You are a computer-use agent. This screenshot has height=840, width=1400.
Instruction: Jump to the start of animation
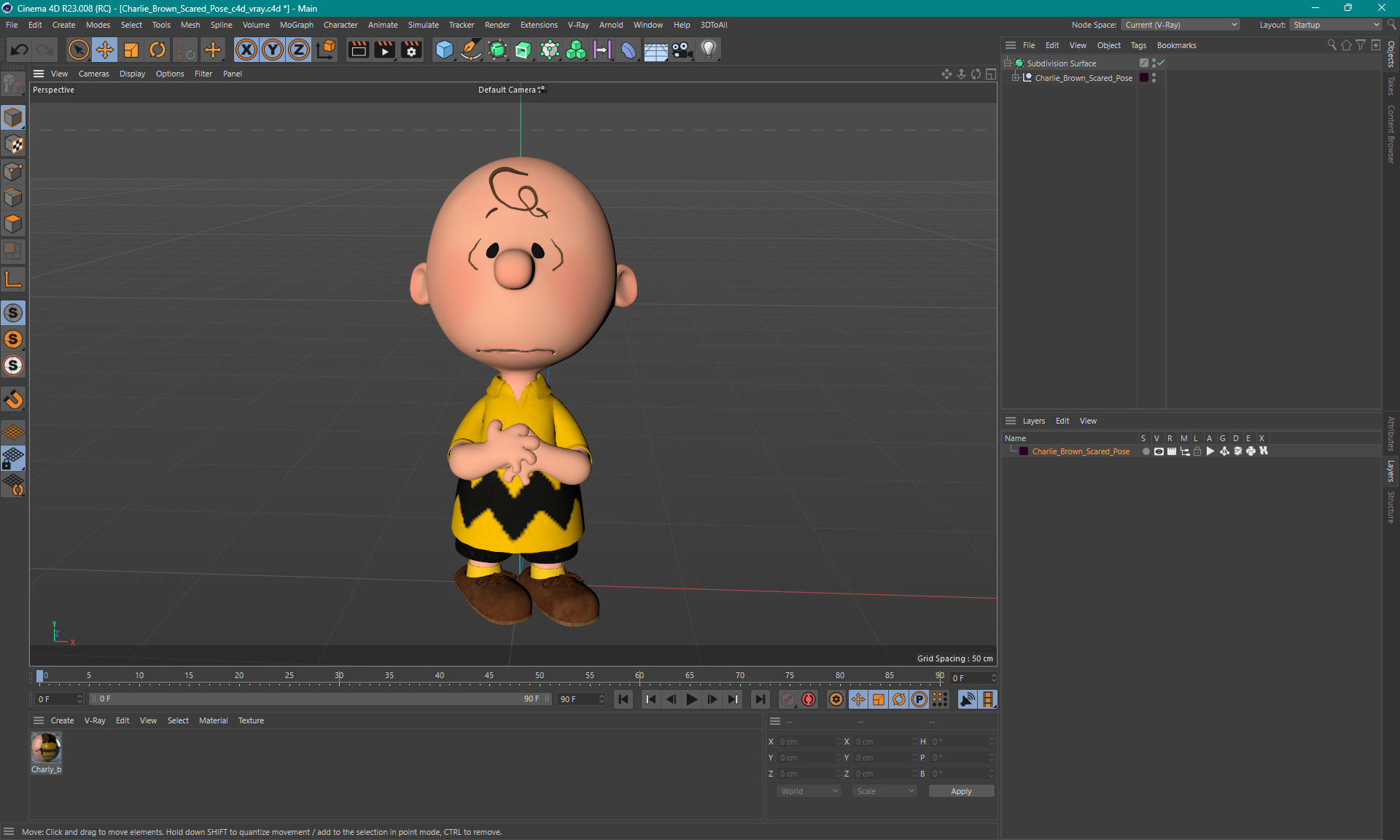[x=623, y=699]
